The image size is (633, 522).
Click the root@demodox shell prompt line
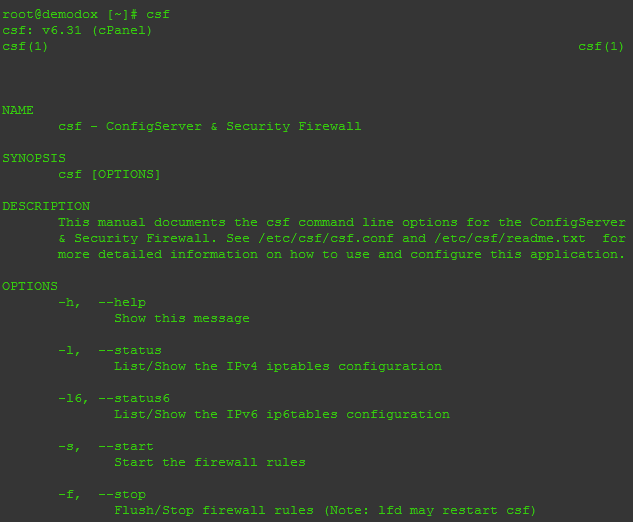tap(86, 14)
